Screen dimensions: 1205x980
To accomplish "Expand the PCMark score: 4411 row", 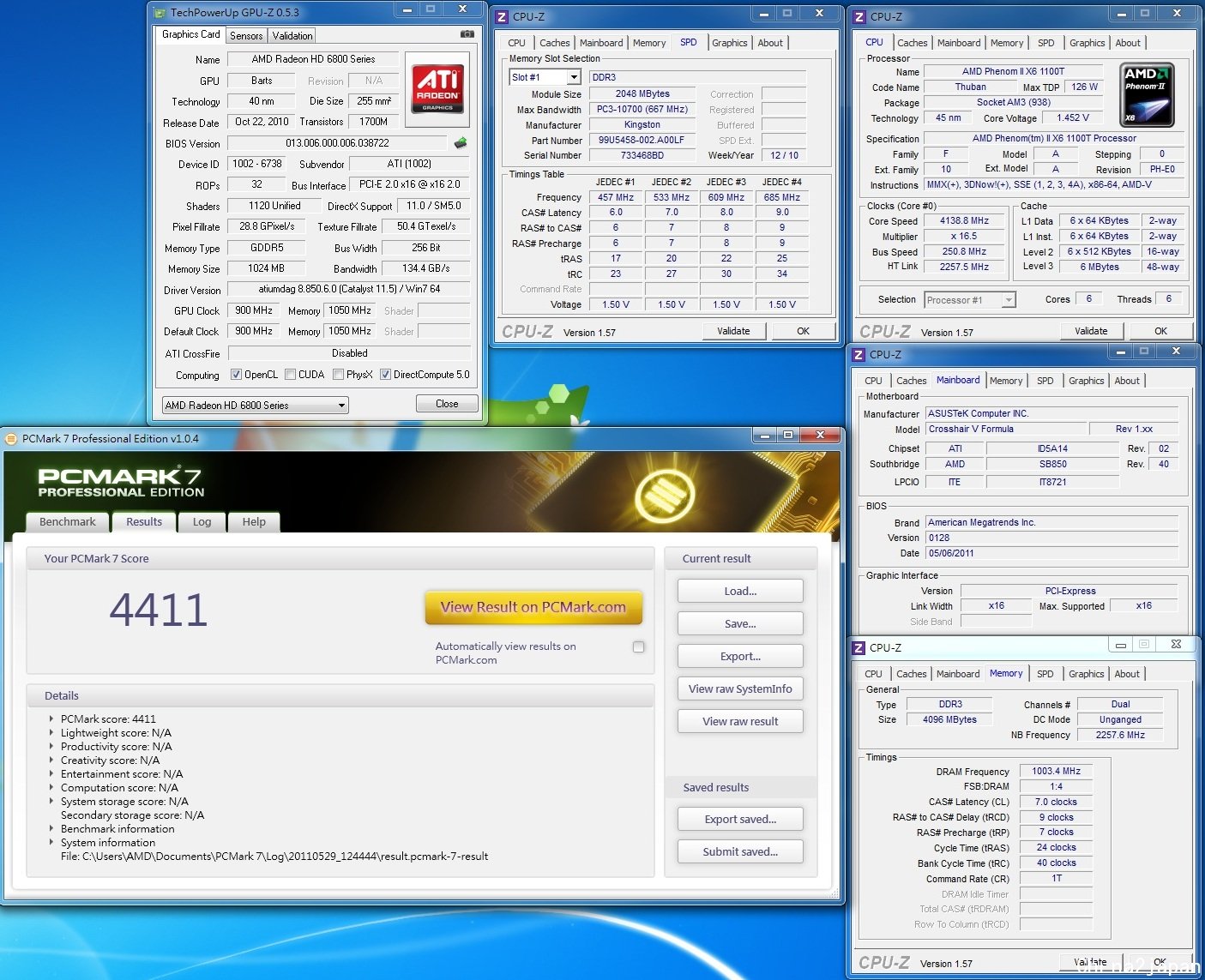I will click(51, 718).
